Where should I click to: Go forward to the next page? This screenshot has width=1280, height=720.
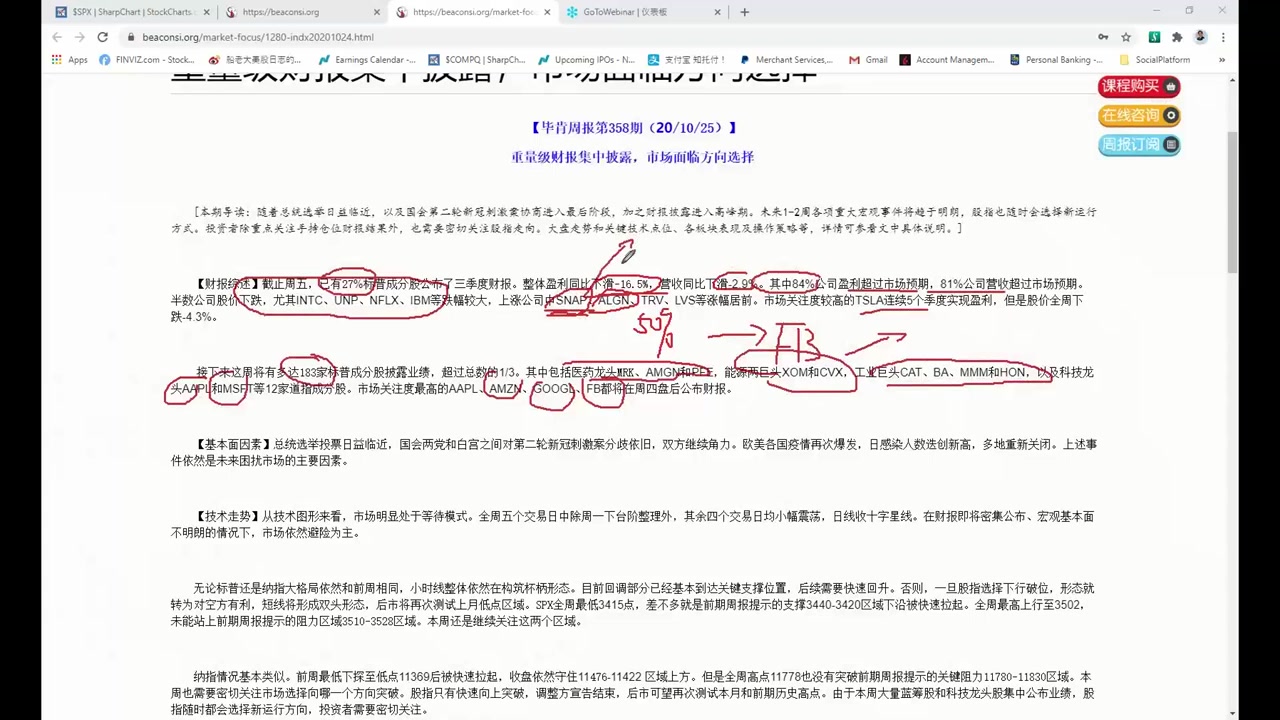[x=79, y=37]
